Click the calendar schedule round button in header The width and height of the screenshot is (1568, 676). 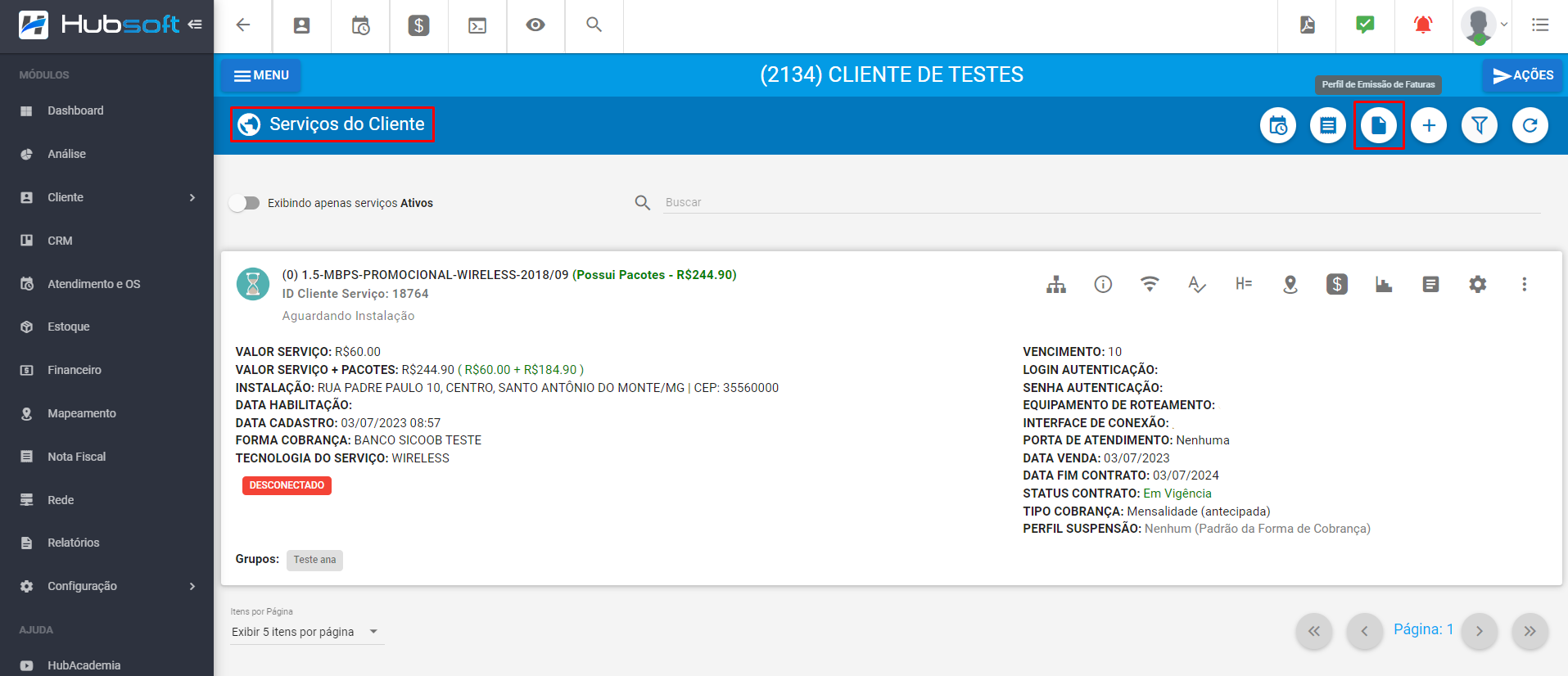[x=1278, y=125]
